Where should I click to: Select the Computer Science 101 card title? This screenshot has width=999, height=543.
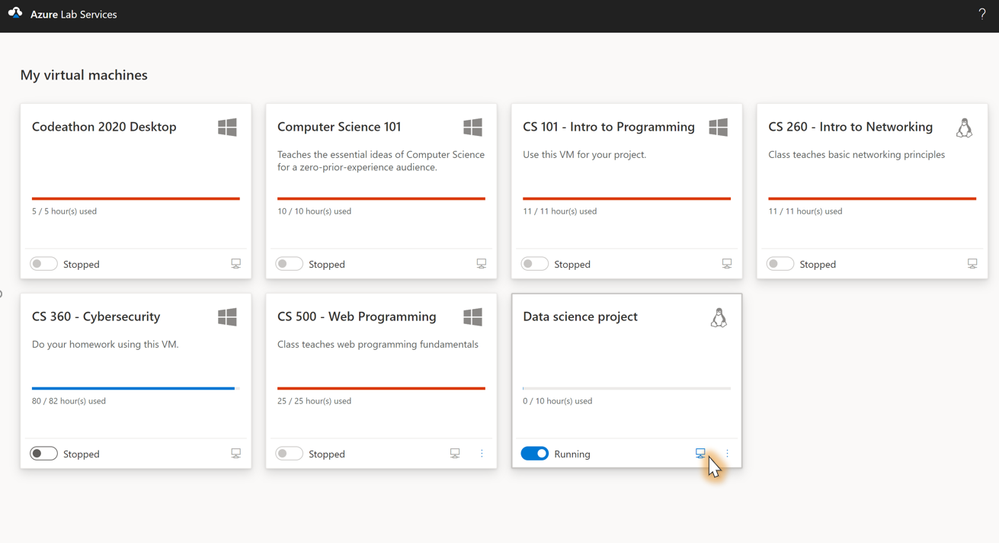tap(339, 127)
